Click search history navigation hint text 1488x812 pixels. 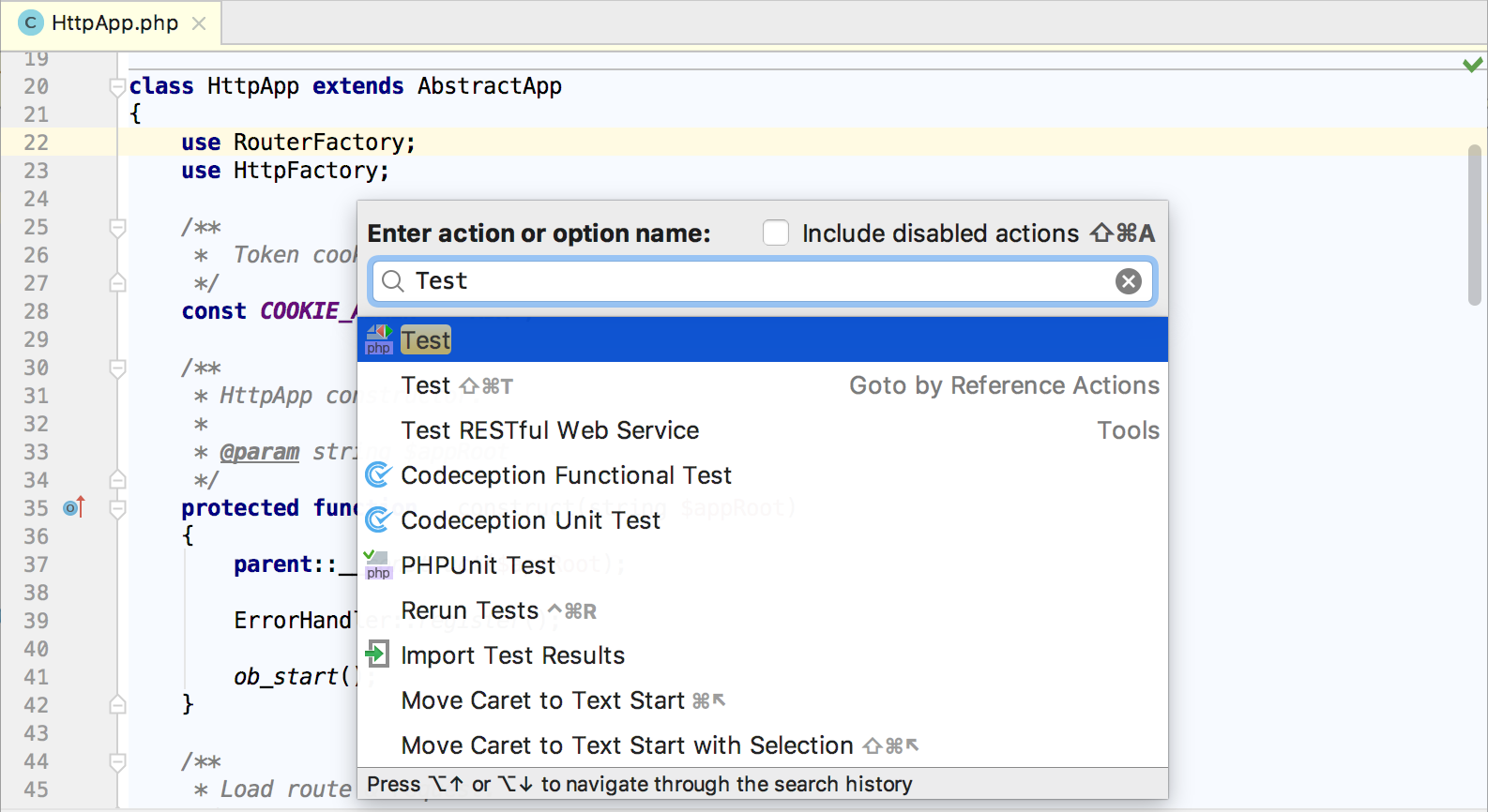(639, 784)
